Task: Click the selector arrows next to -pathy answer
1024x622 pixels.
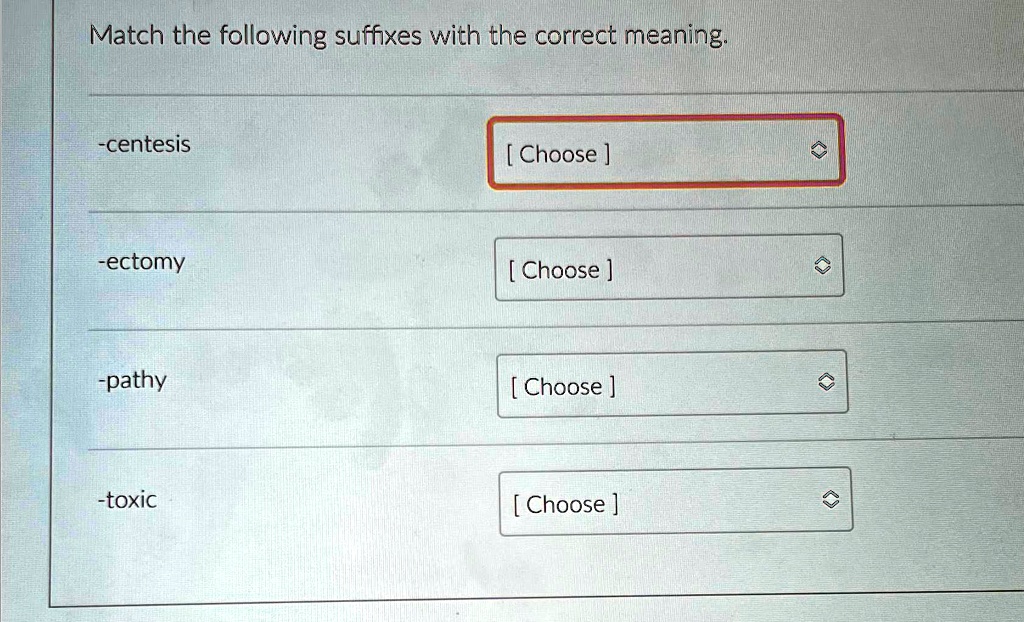Action: pos(825,380)
